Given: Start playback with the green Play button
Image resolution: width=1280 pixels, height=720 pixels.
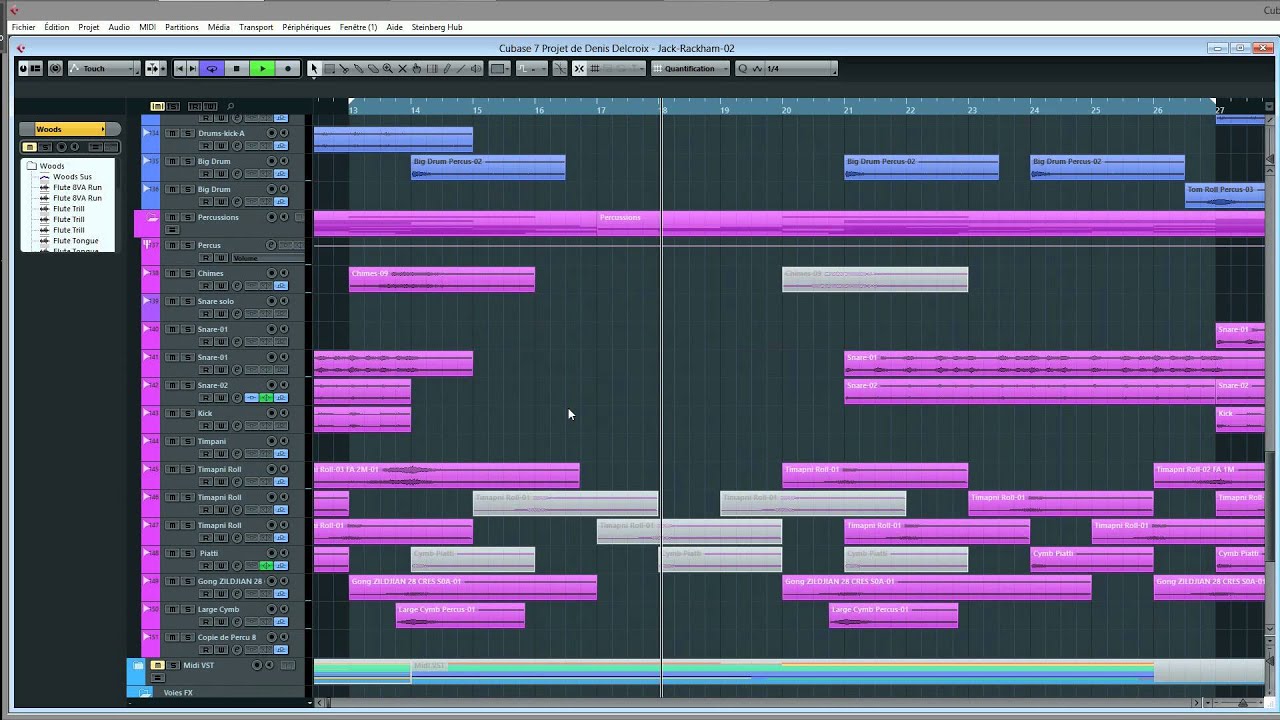Looking at the screenshot, I should (262, 69).
